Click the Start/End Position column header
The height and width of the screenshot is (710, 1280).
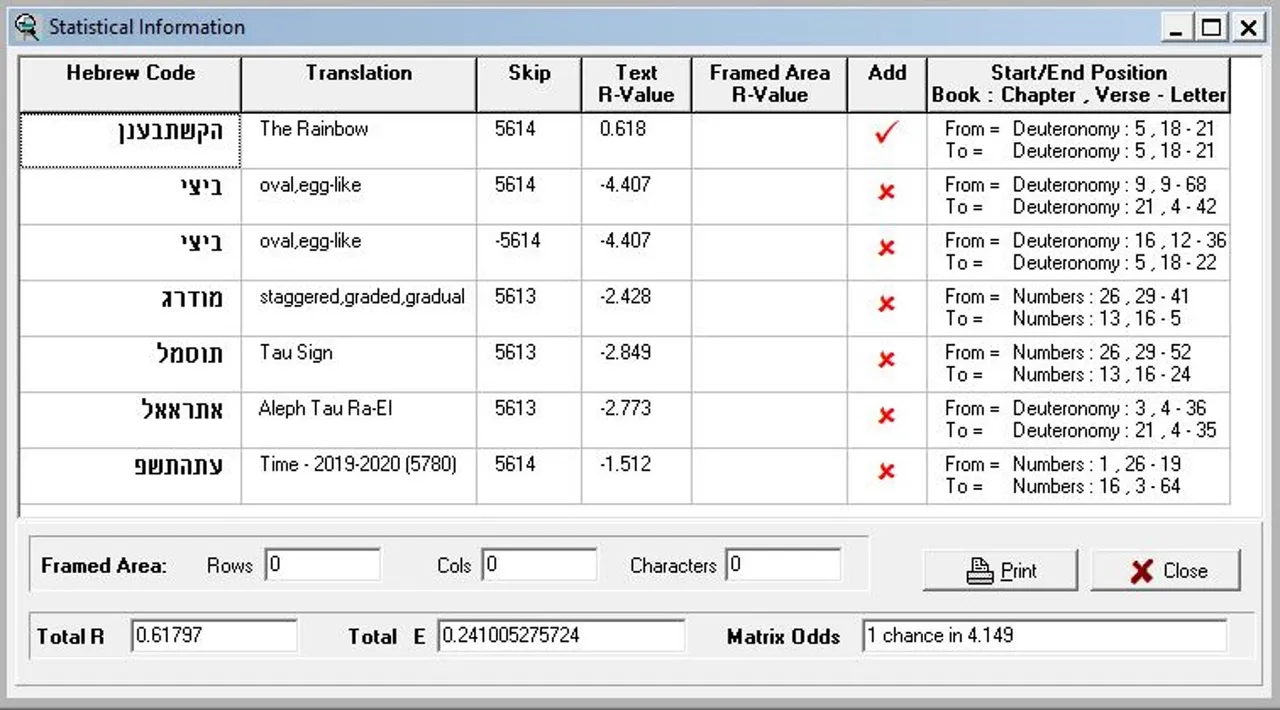1078,84
